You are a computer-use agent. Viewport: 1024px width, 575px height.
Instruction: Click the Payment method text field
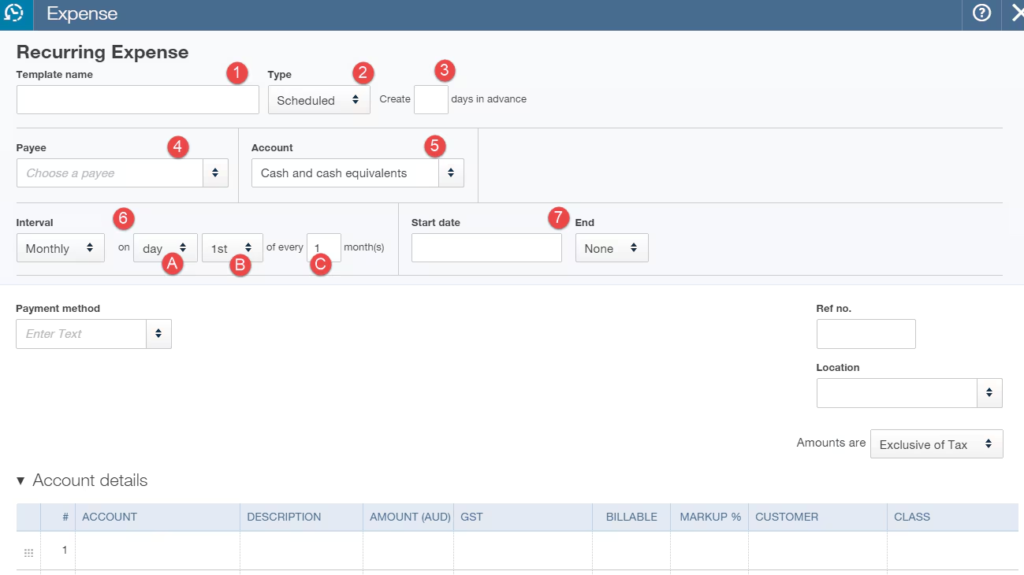click(x=81, y=334)
